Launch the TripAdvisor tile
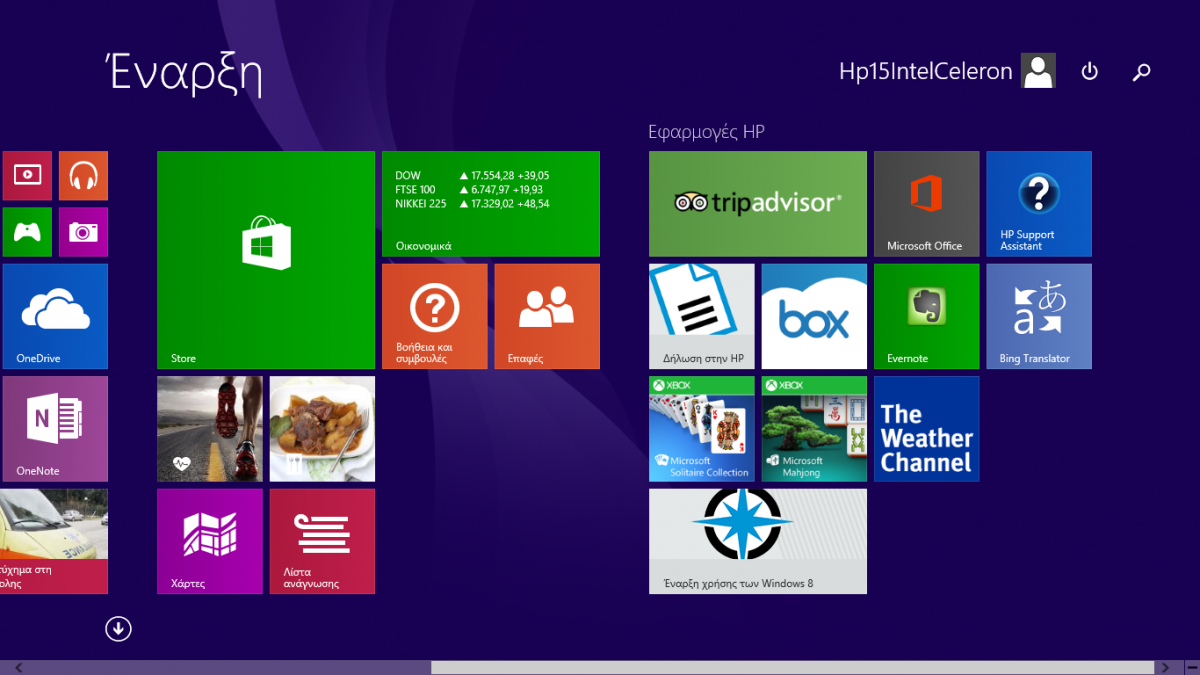 pos(758,204)
